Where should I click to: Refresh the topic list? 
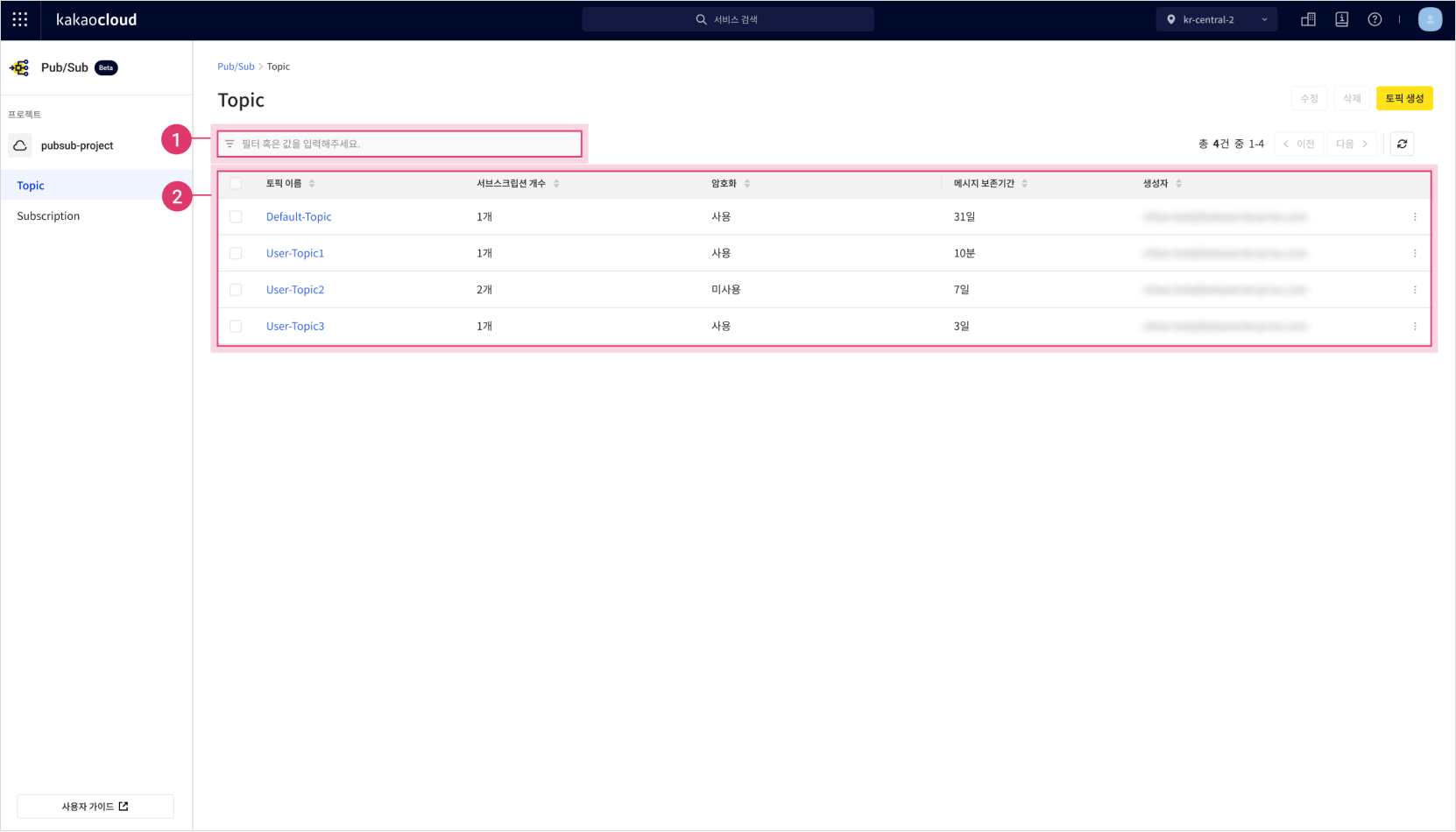coord(1402,144)
